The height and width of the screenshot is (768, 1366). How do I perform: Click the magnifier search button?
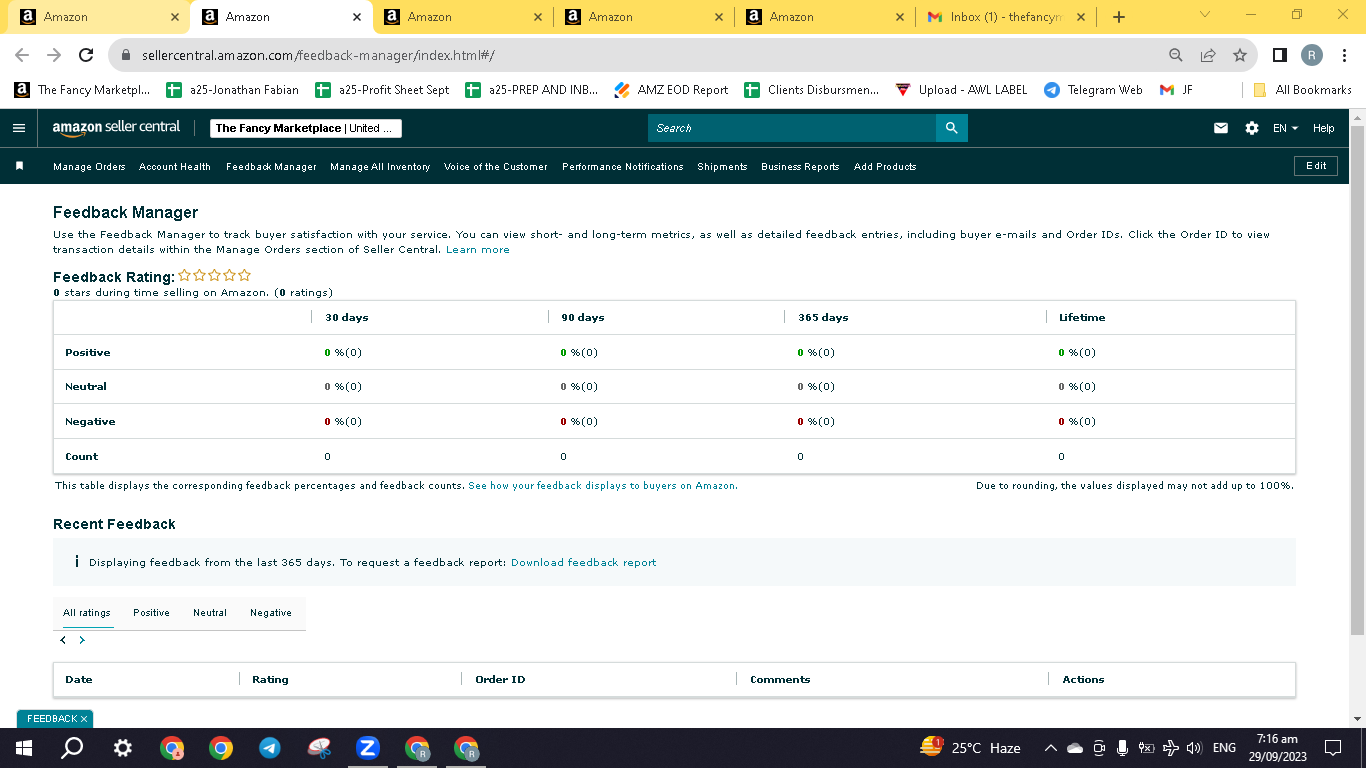[951, 128]
